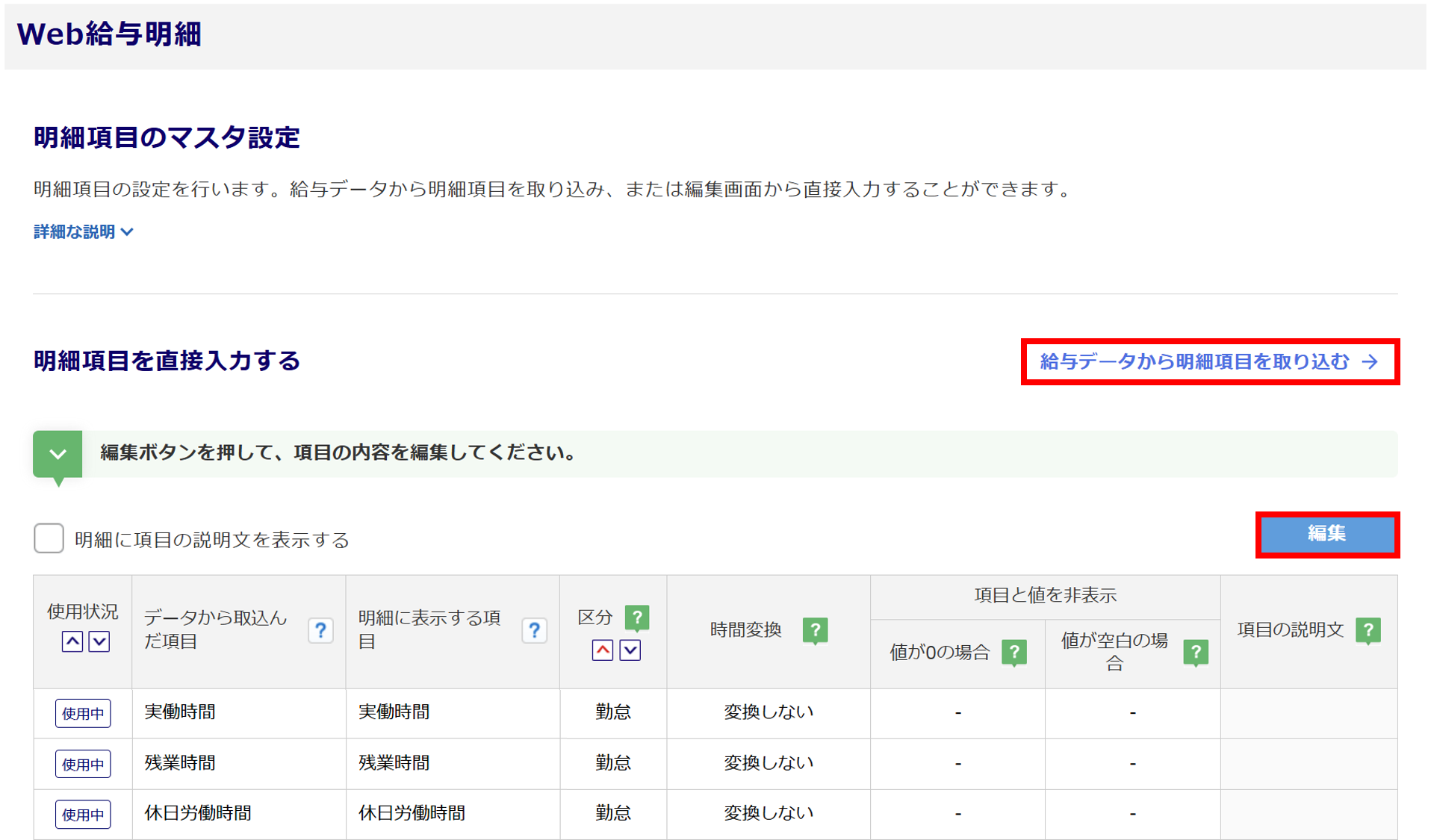Click the Web給与明細 page title
This screenshot has height=840, width=1431.
click(x=109, y=34)
